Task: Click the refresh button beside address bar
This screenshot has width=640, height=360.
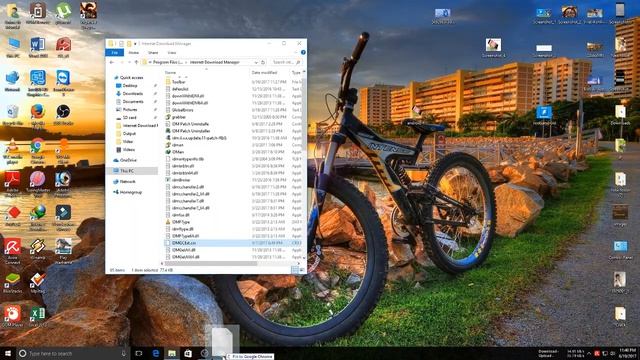Action: [263, 62]
